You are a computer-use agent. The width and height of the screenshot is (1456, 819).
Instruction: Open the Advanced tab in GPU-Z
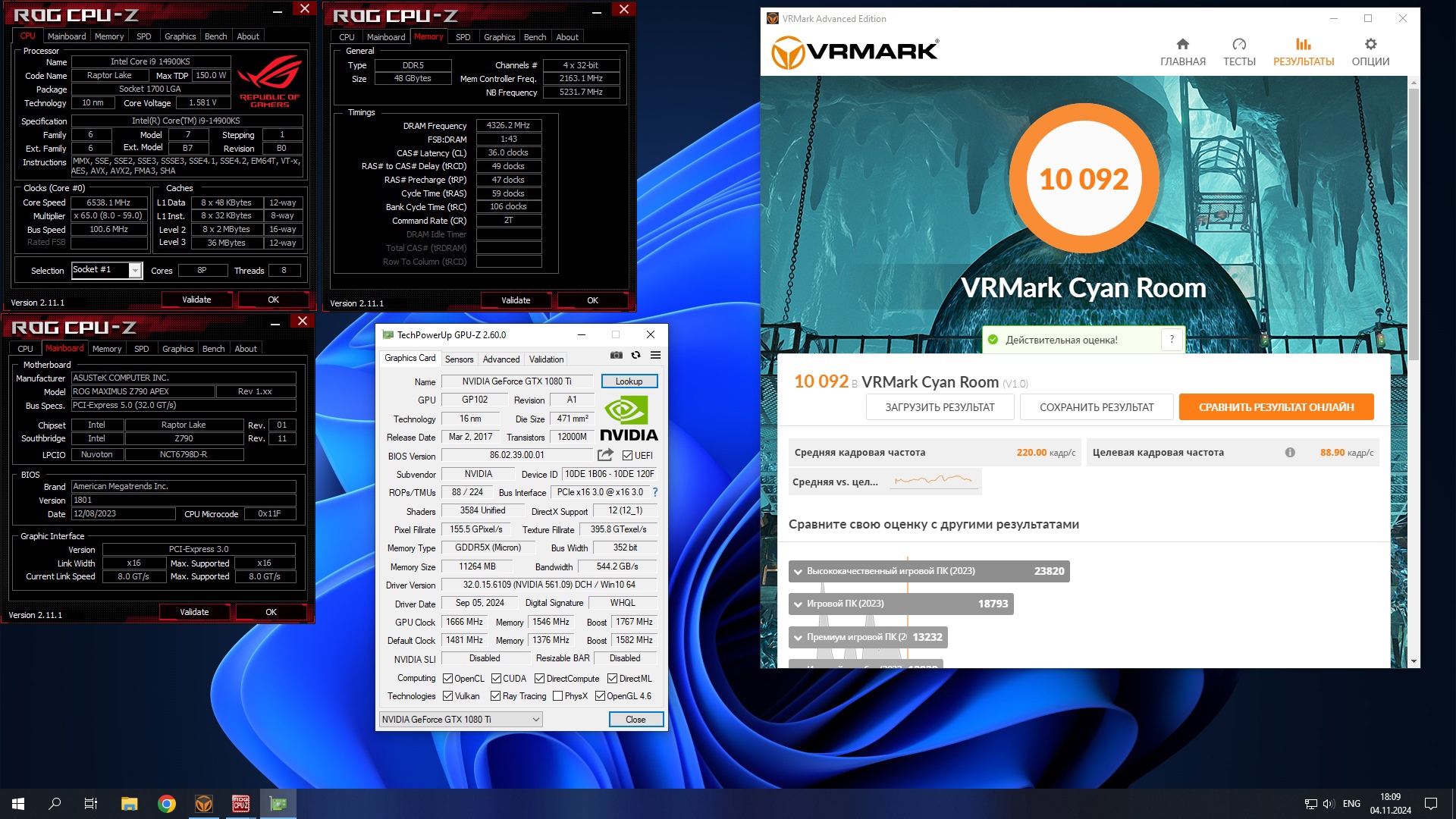pos(501,359)
